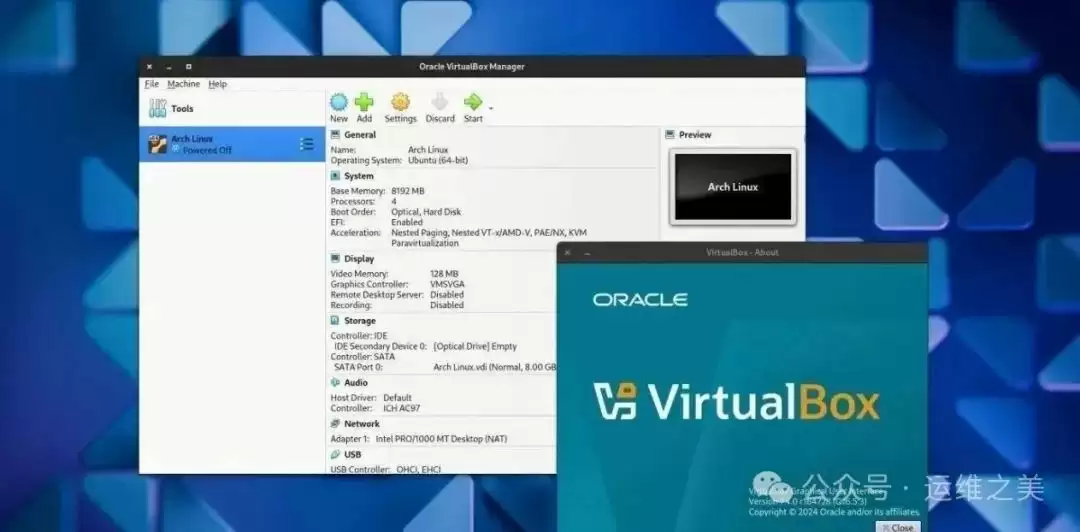Screen dimensions: 1080x532
Task: Click the Tools icon in the sidebar
Action: tap(157, 108)
